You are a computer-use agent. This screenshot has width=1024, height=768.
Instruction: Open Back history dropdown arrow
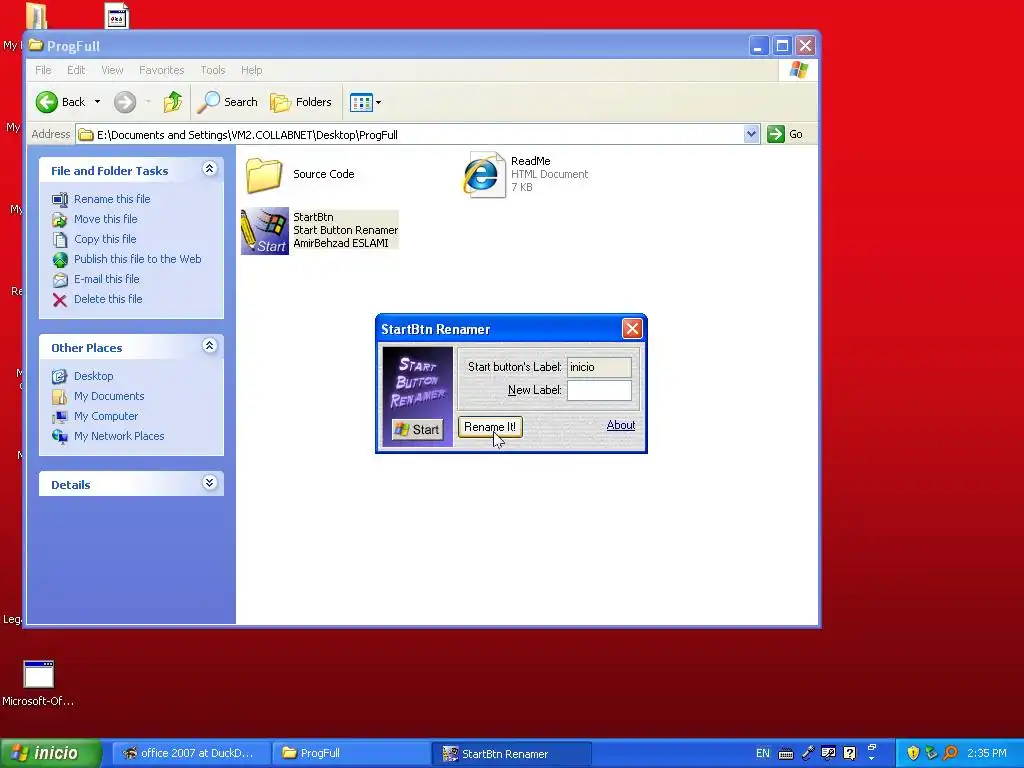(x=97, y=102)
